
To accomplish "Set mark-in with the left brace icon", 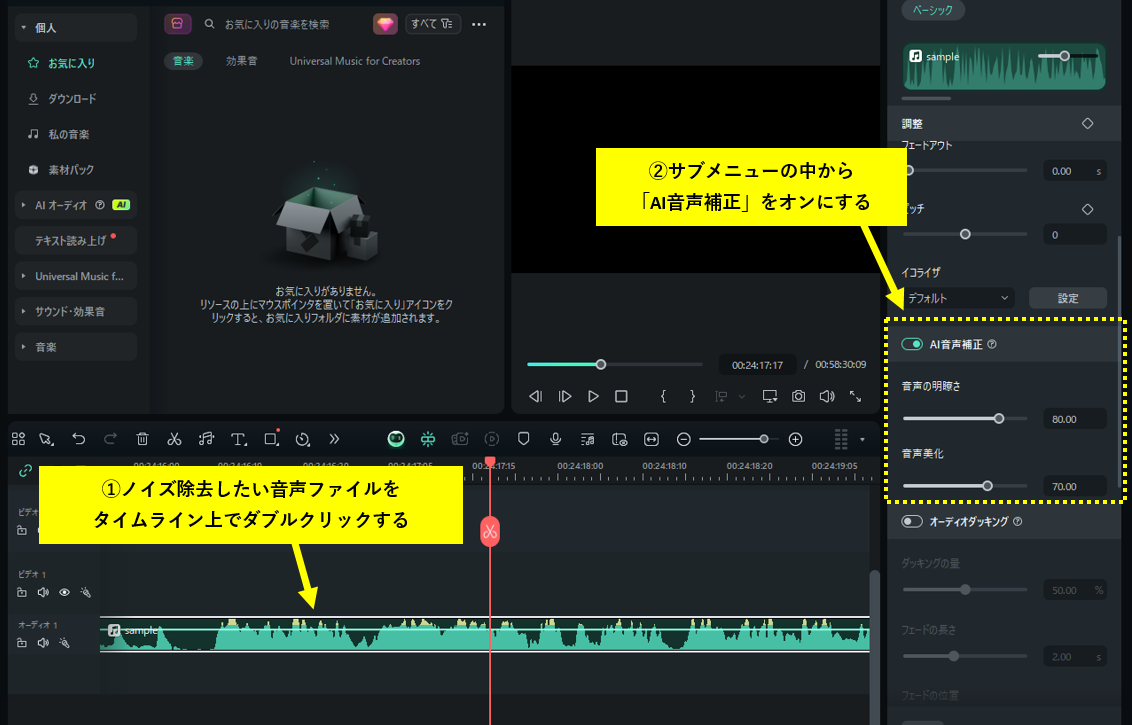I will (x=663, y=396).
